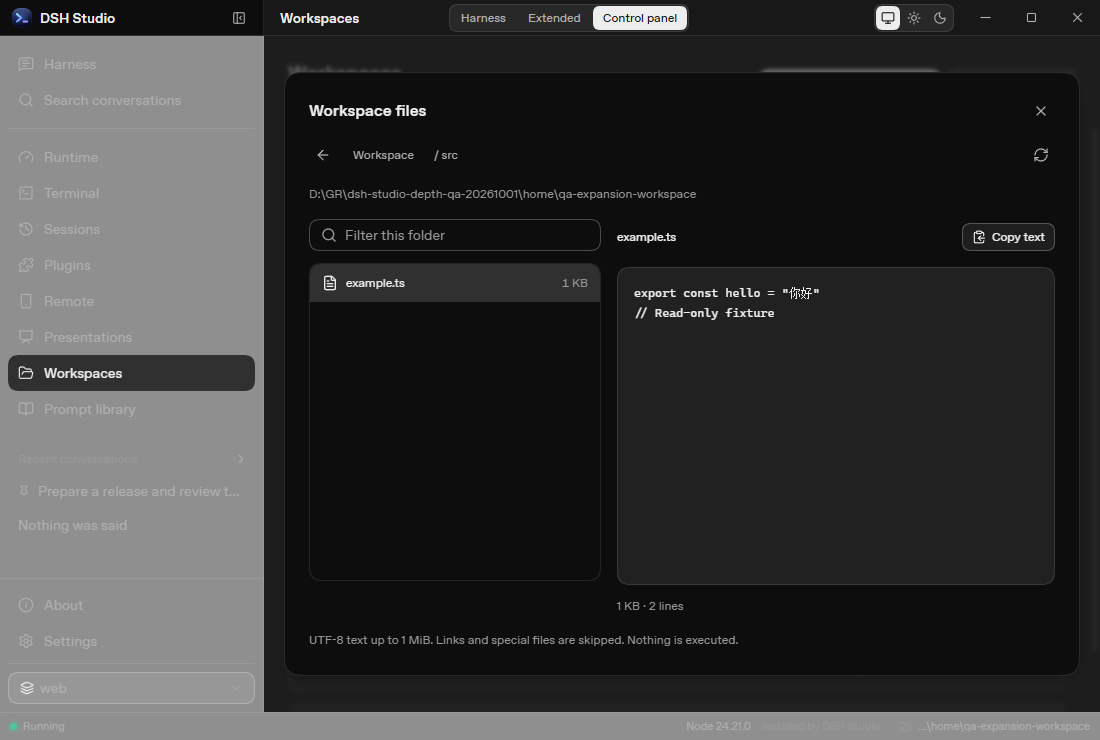Click the folder icon in status bar
The width and height of the screenshot is (1100, 740).
coord(906,727)
